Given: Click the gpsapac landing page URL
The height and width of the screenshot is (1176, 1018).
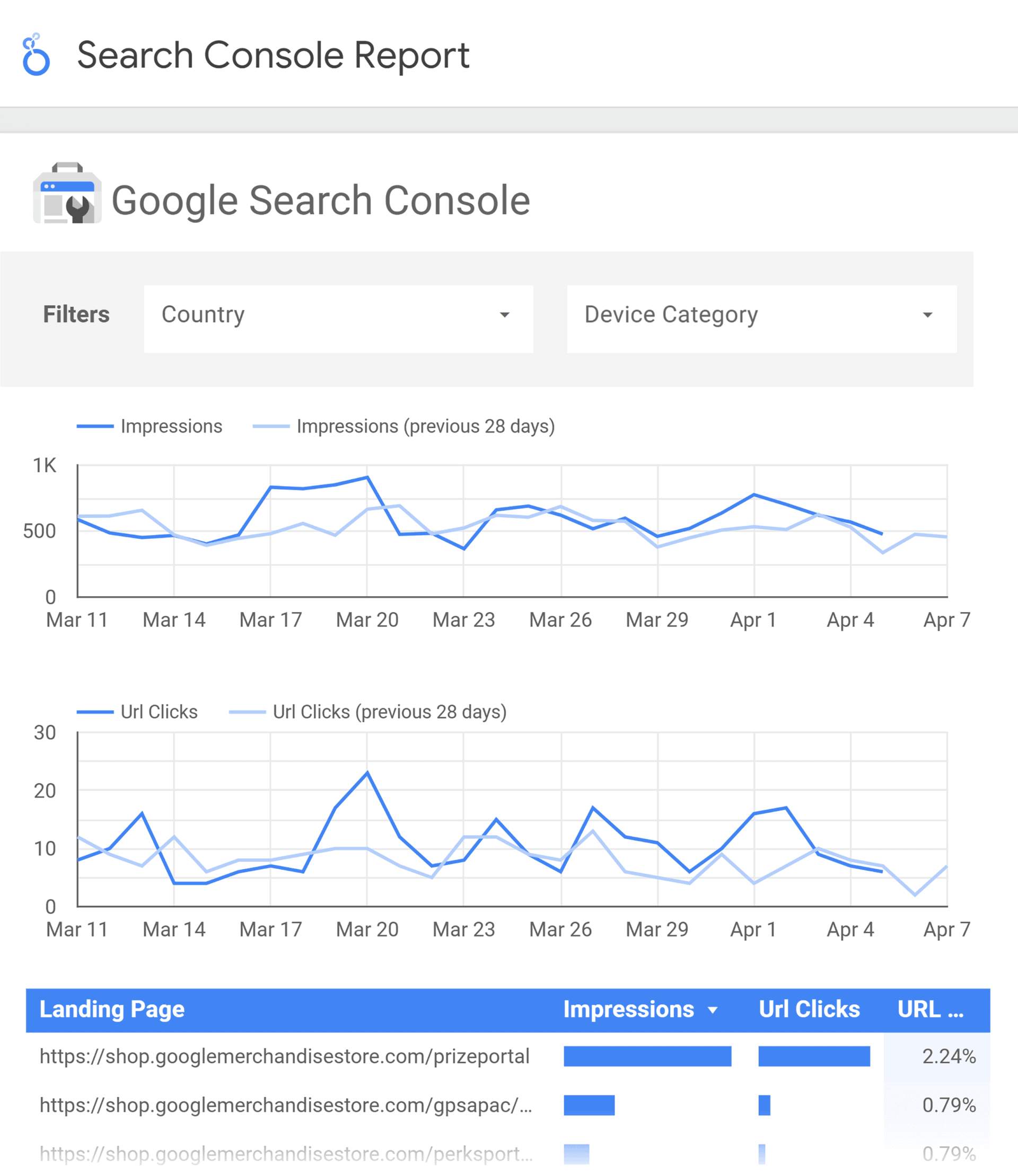Looking at the screenshot, I should point(286,1106).
